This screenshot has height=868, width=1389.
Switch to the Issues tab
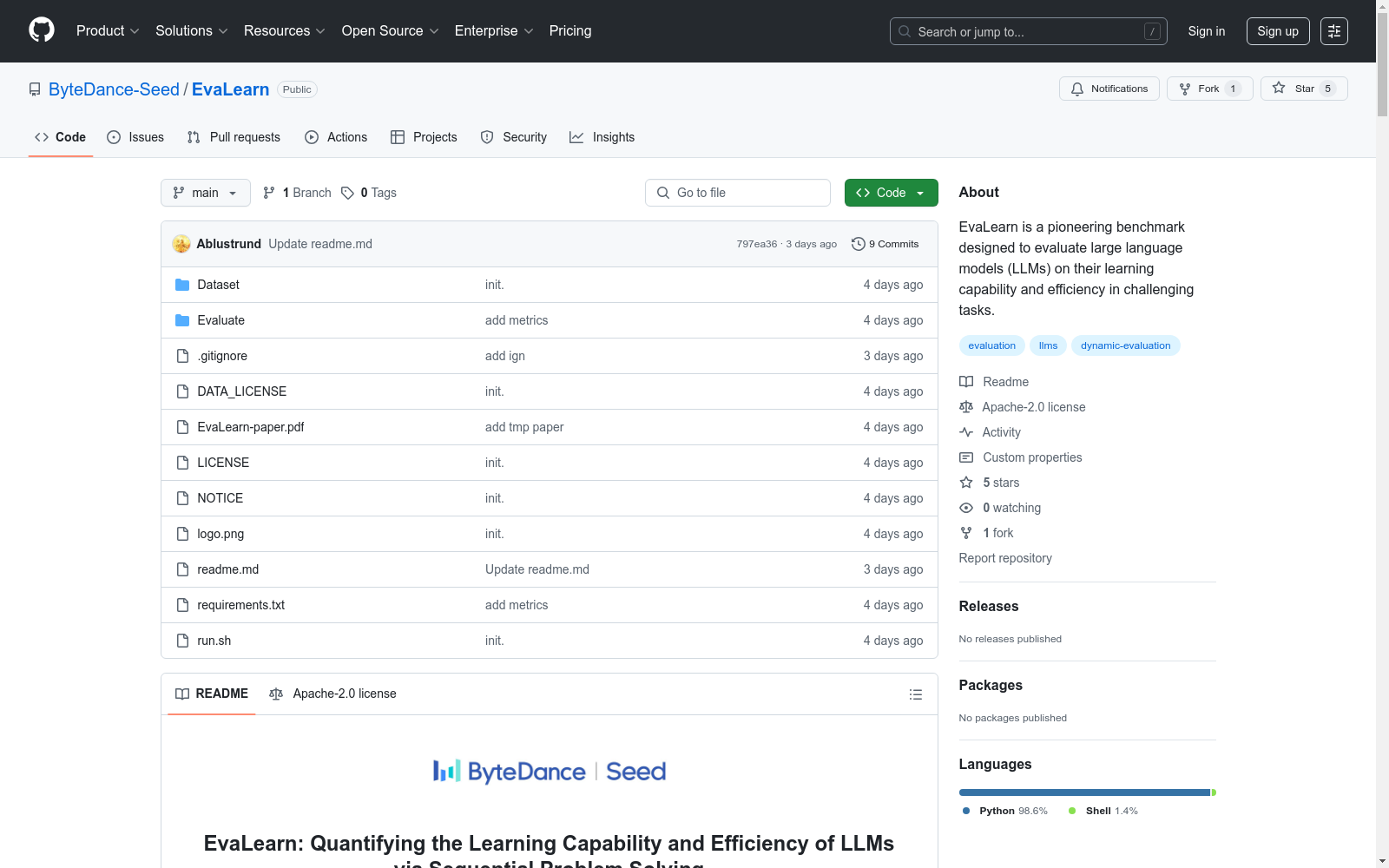135,137
